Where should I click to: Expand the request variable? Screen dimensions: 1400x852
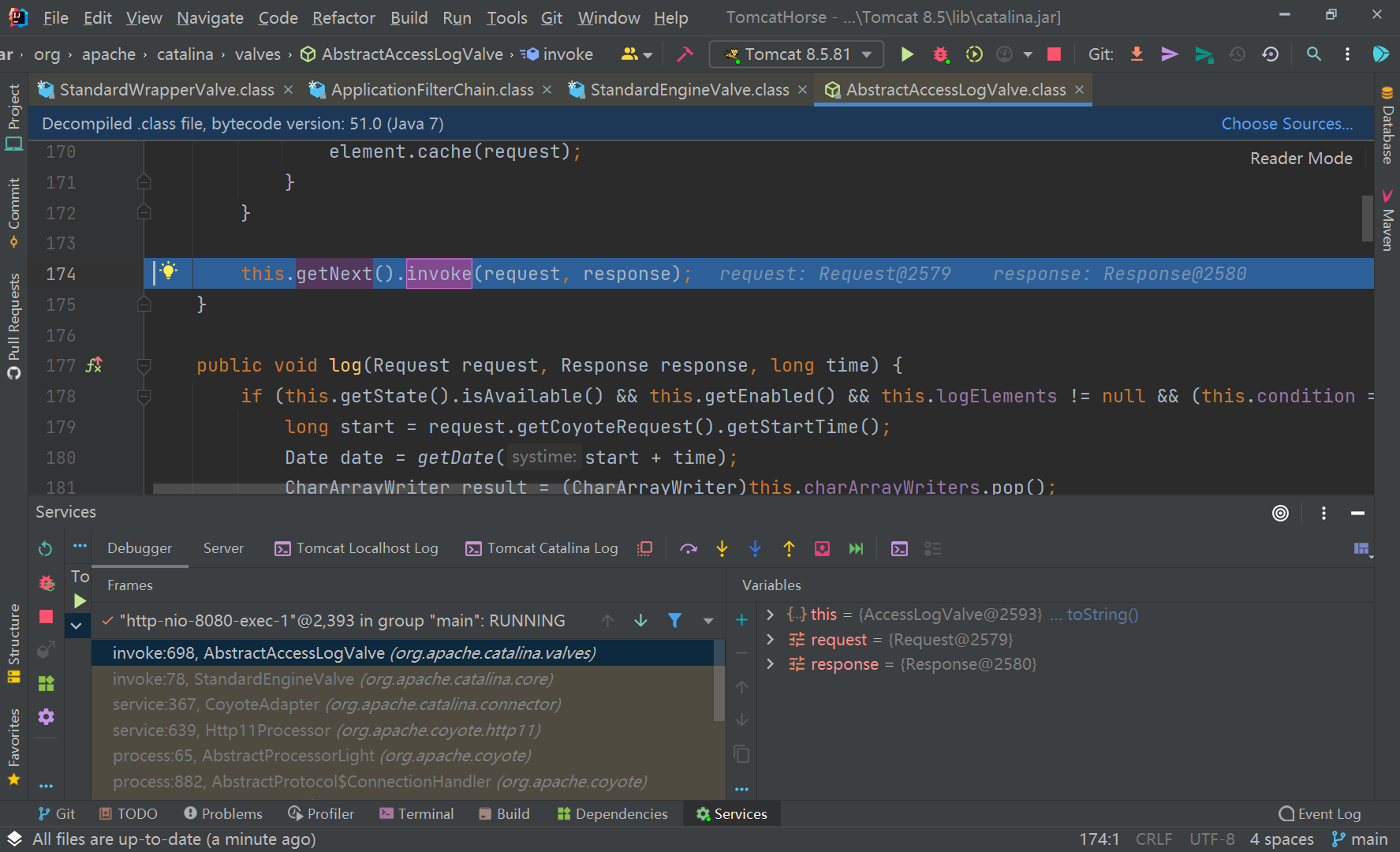(770, 639)
